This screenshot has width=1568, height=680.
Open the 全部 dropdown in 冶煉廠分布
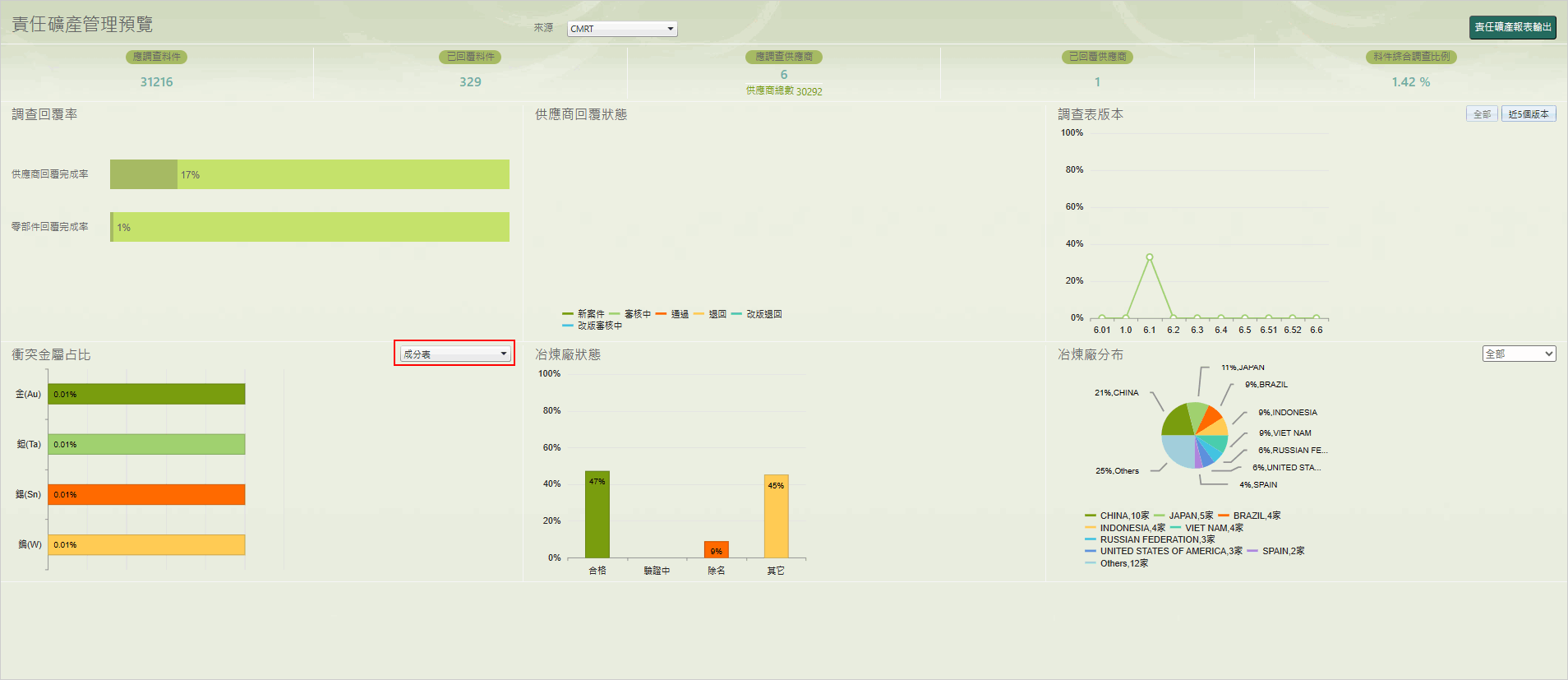tap(1519, 354)
